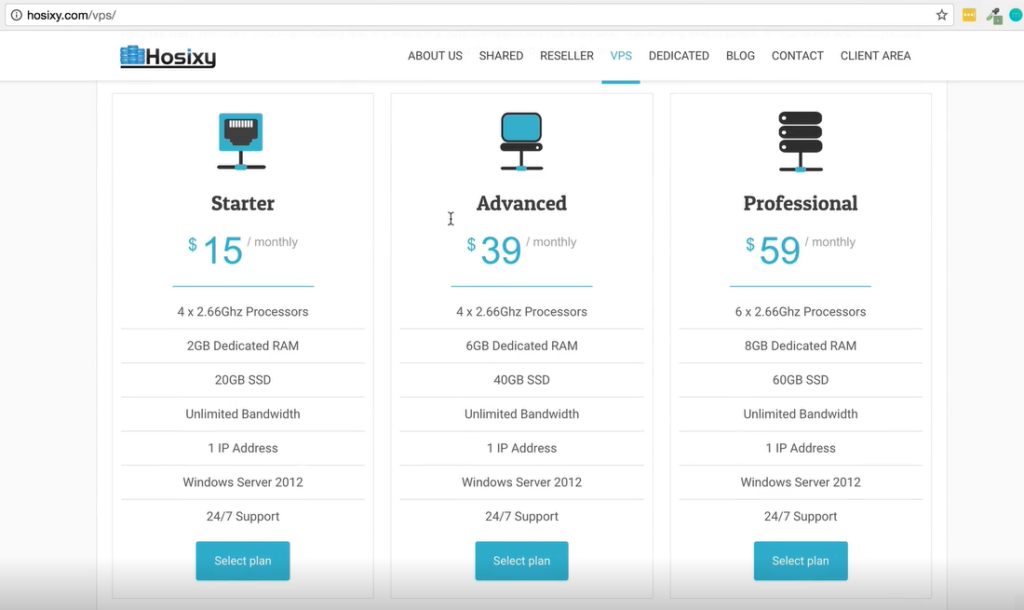Open the teal round extension icon

(1016, 15)
